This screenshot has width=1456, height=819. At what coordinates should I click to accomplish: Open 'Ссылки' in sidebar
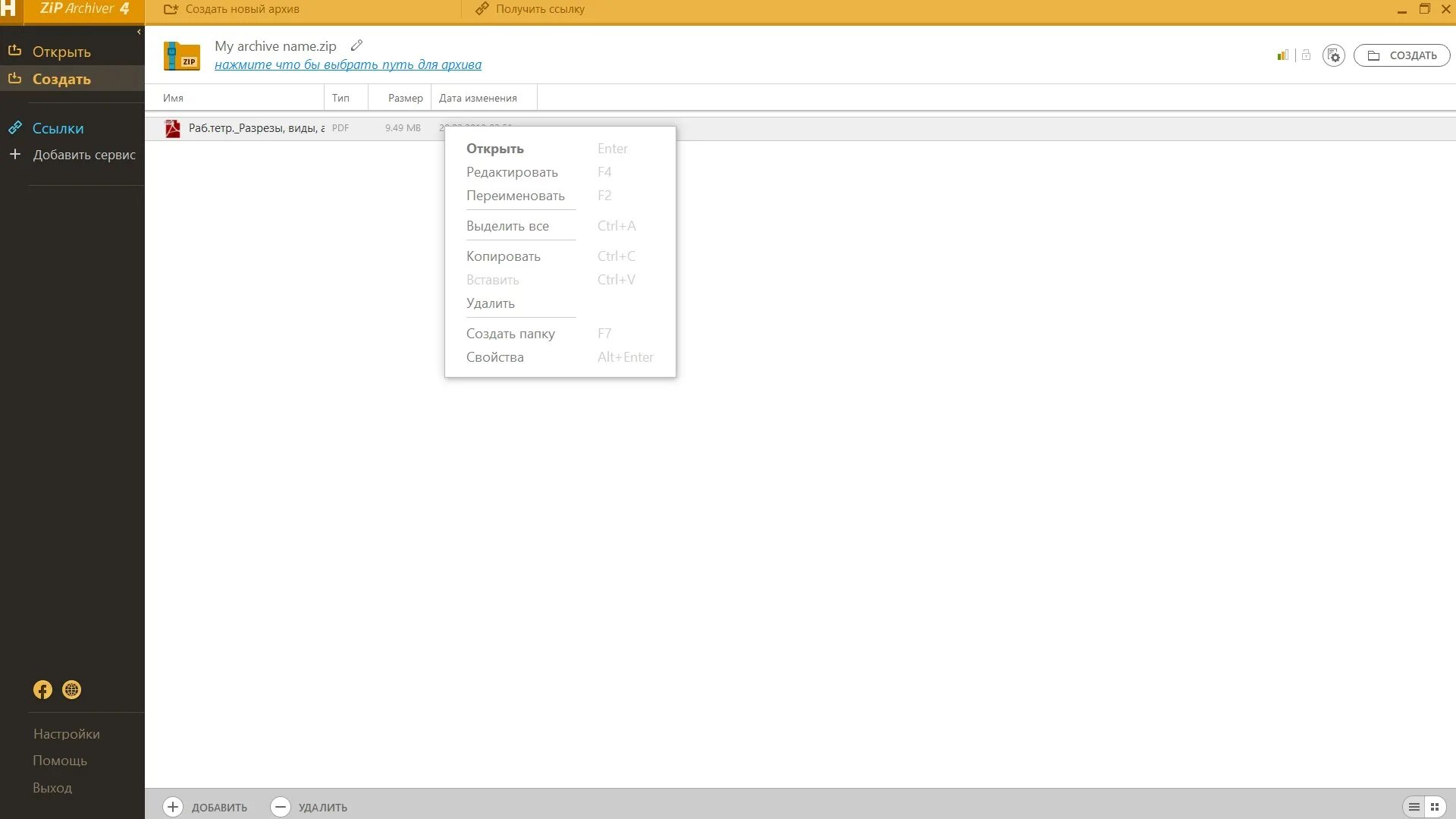58,128
